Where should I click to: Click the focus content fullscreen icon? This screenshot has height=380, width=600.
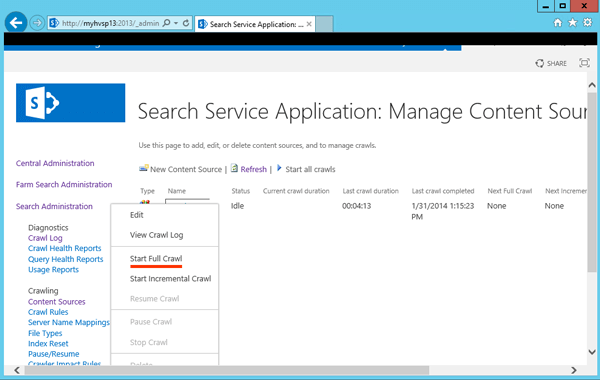(584, 63)
